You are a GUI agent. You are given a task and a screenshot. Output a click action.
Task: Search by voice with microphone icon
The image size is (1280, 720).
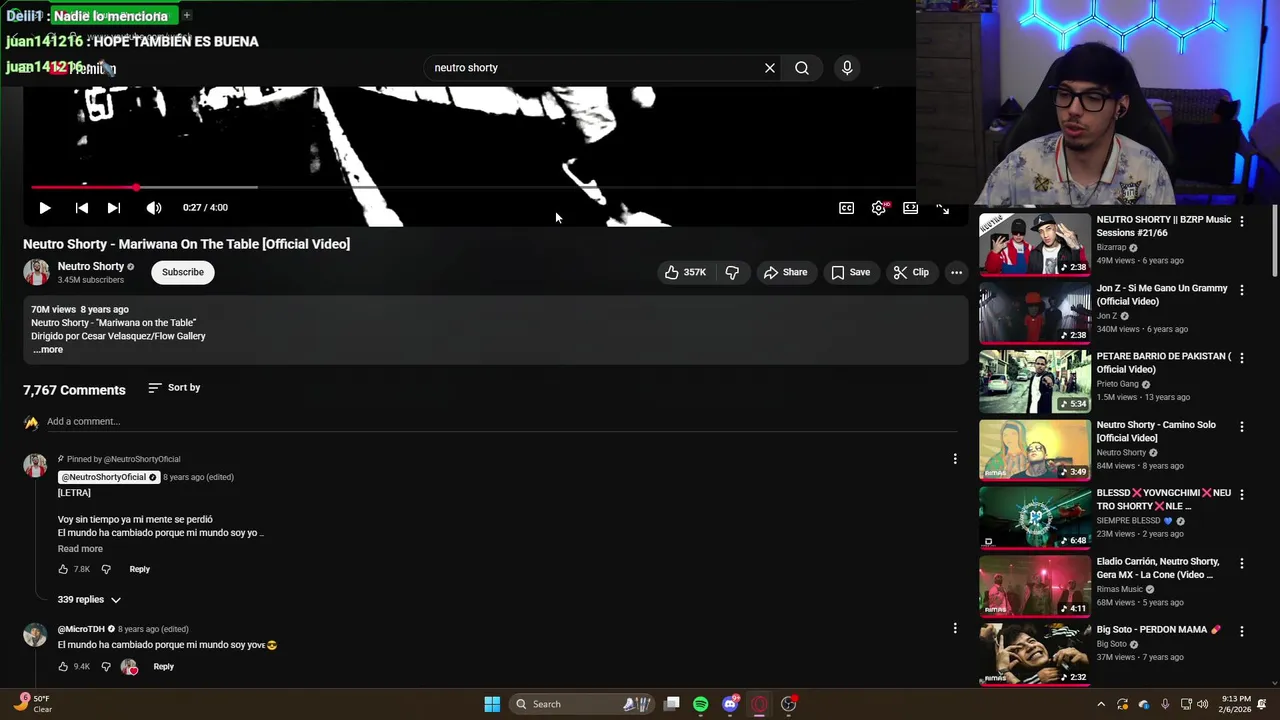click(847, 68)
